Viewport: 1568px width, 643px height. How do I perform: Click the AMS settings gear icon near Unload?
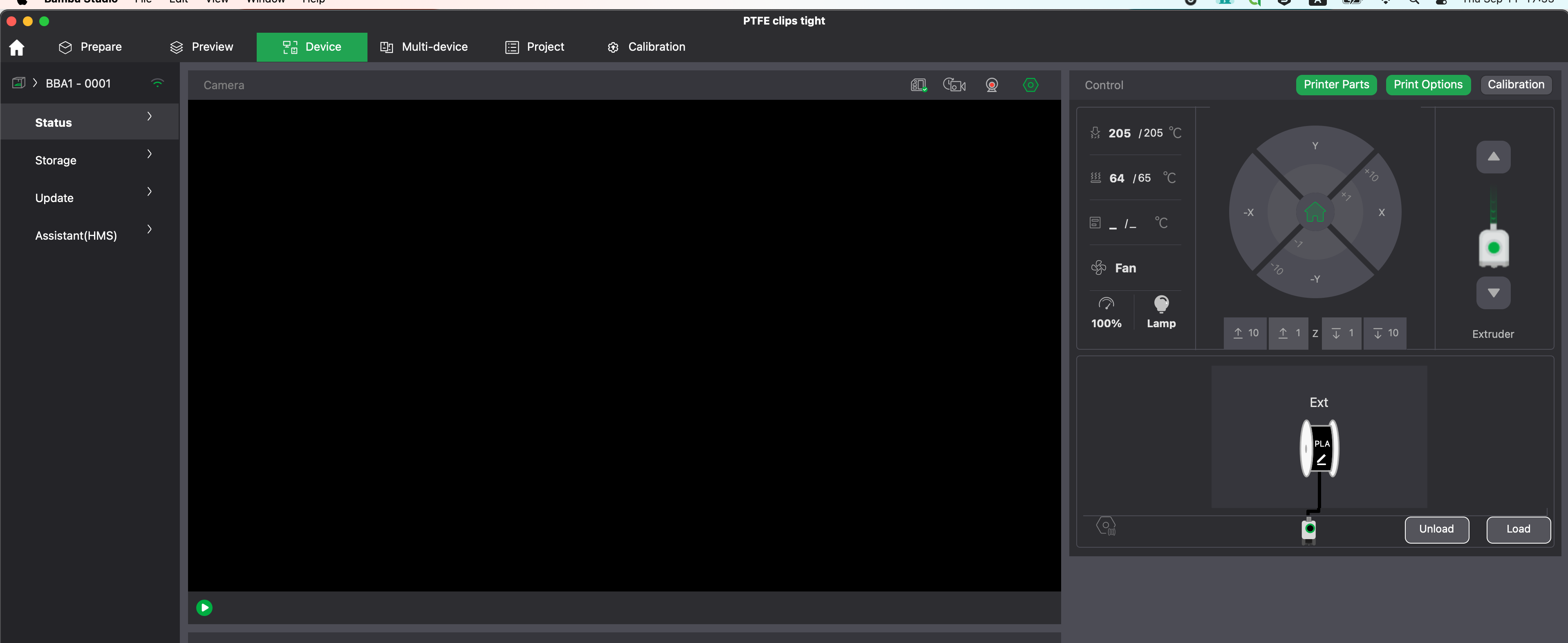click(1106, 526)
